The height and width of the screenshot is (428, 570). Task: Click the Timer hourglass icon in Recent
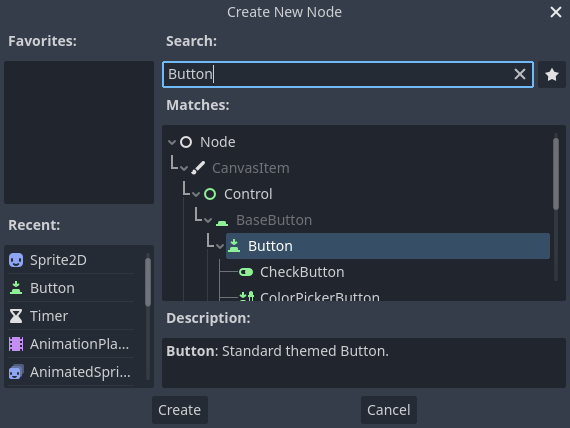tap(16, 316)
